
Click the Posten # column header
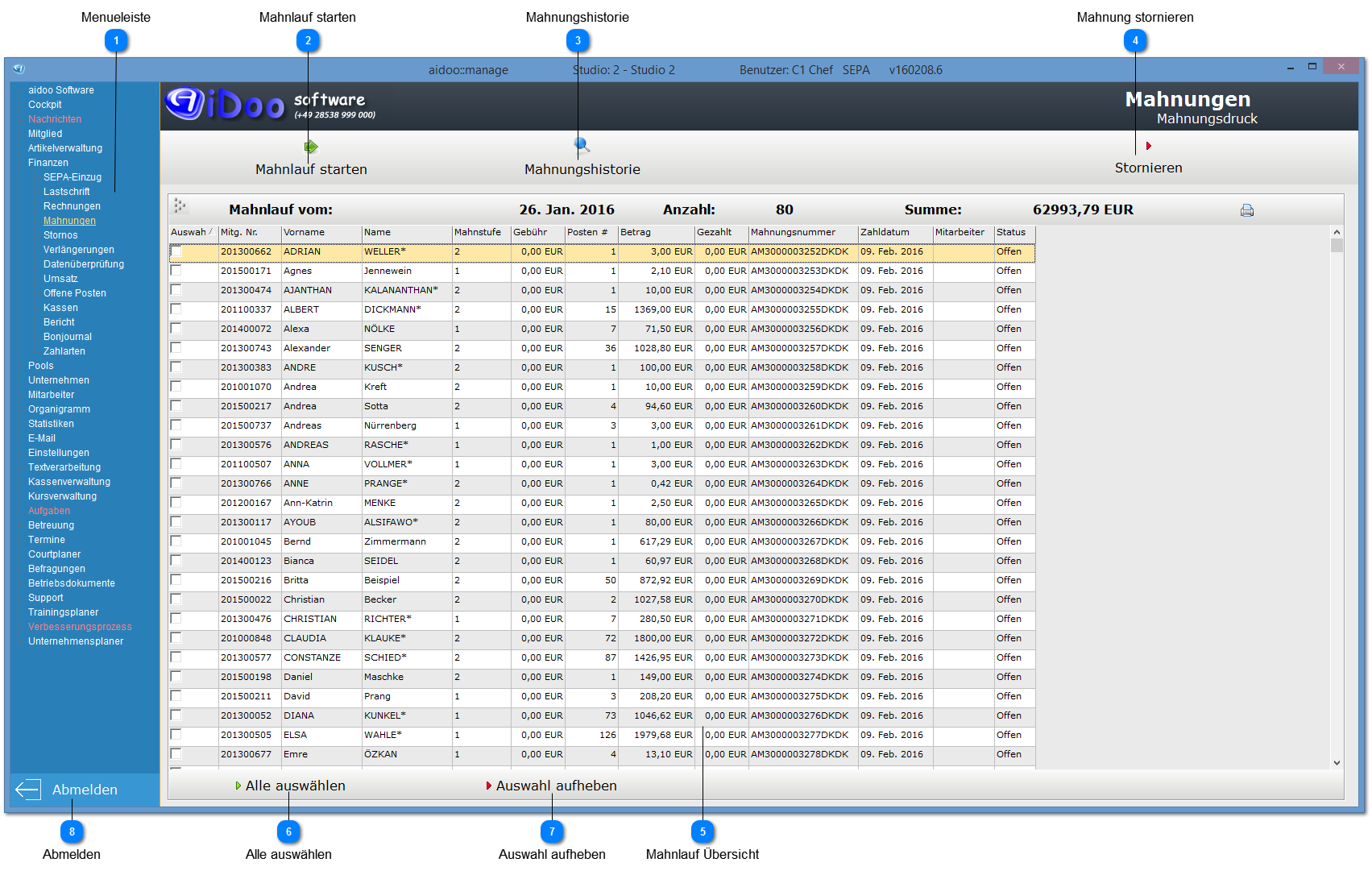click(591, 232)
